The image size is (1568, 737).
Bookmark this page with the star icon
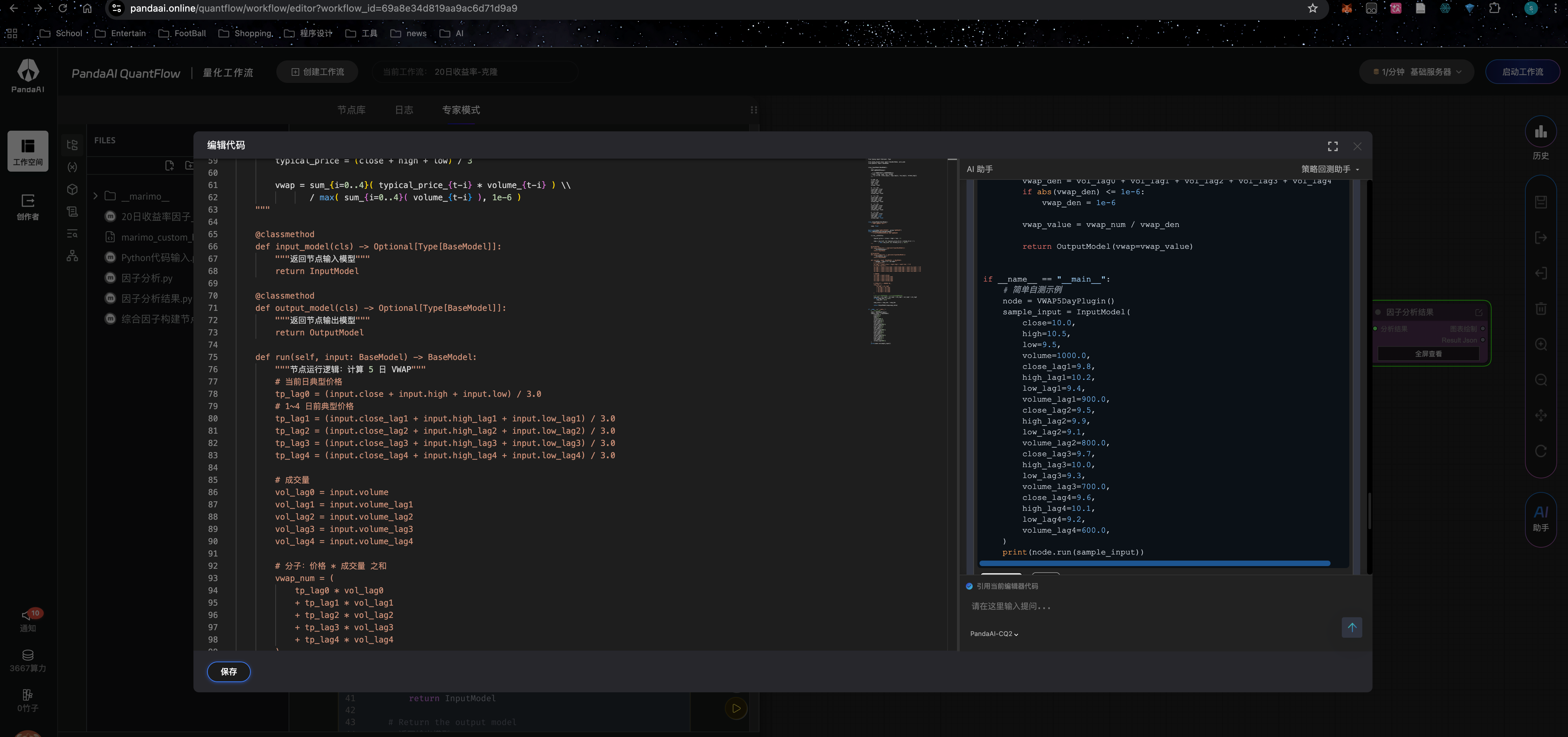[x=1312, y=9]
